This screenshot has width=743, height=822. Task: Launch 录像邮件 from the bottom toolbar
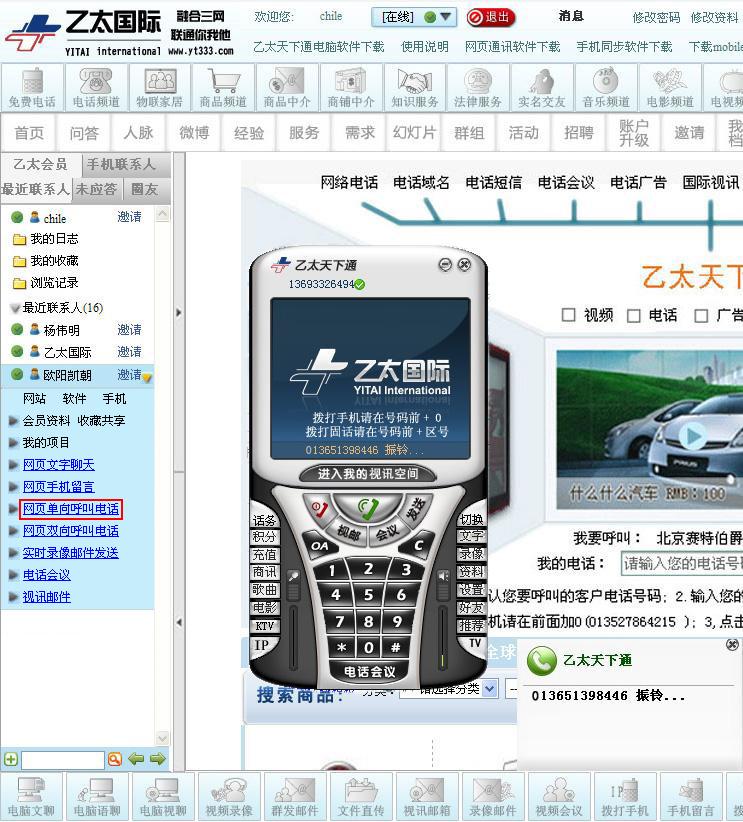pos(493,796)
